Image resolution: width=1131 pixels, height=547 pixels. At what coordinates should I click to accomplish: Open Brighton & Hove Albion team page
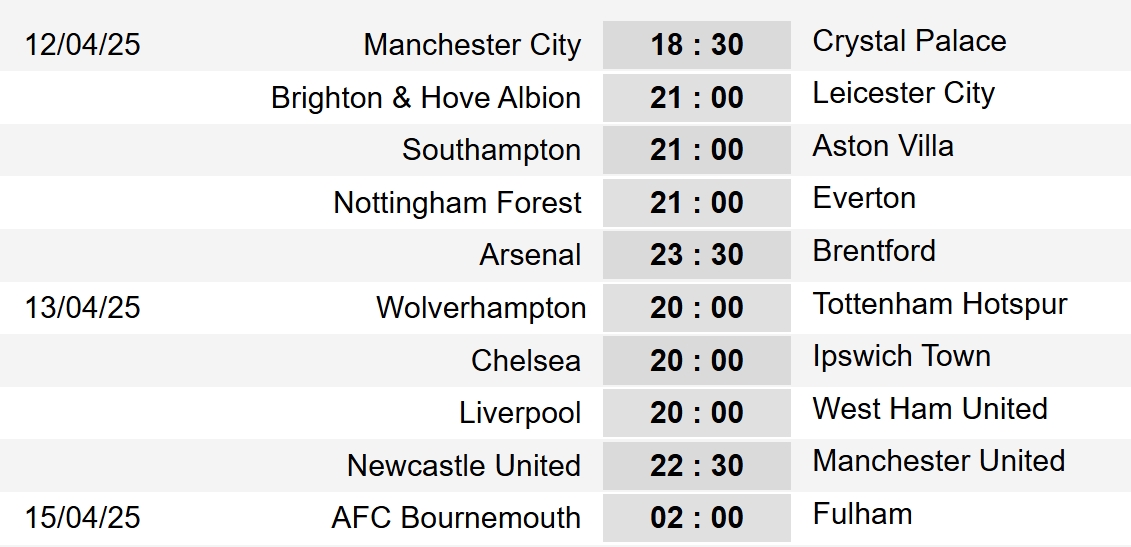pos(426,97)
